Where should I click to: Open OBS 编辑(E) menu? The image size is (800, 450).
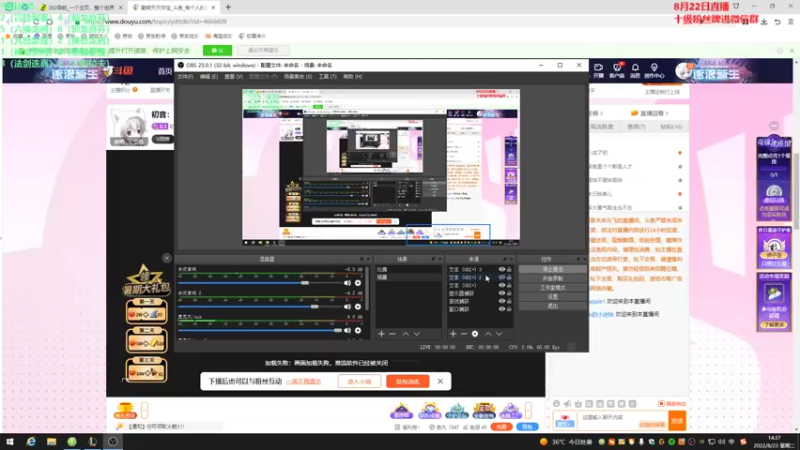point(209,77)
